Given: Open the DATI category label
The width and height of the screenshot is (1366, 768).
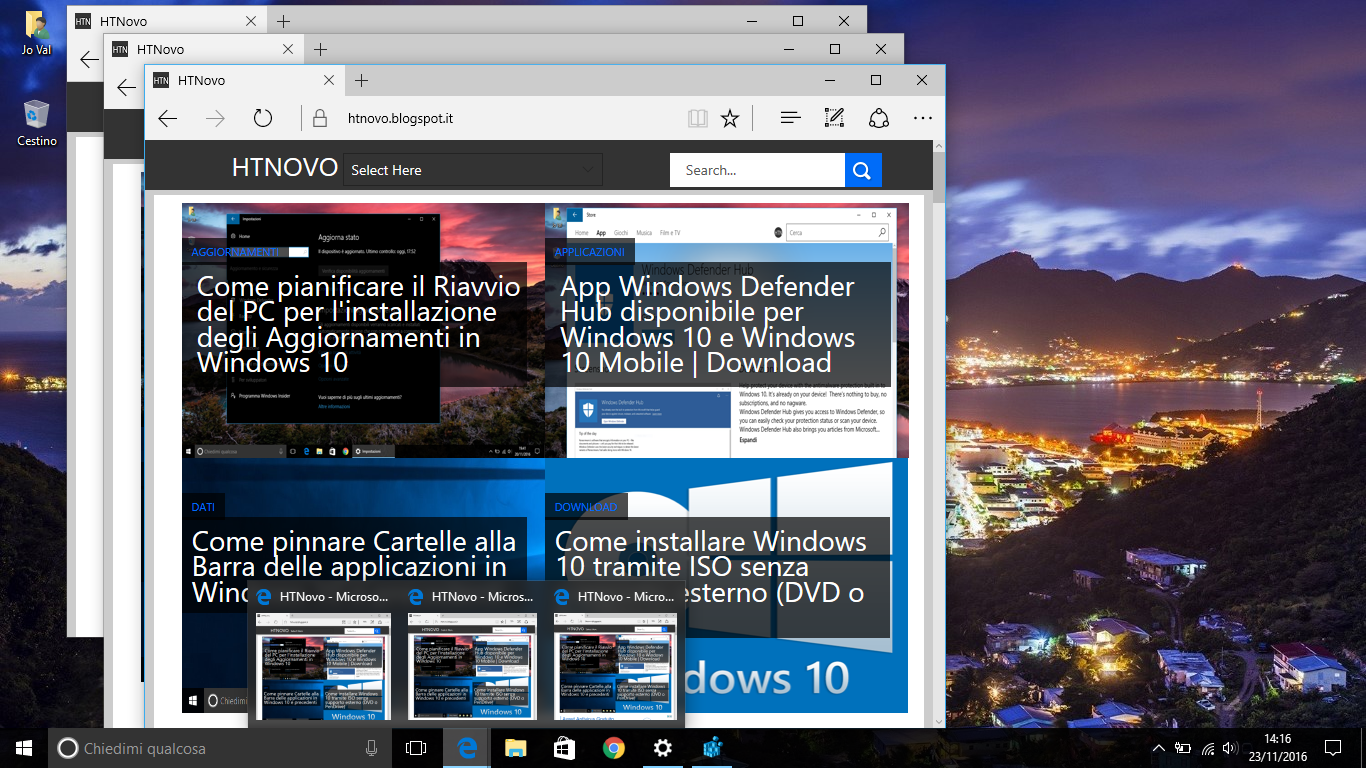Looking at the screenshot, I should point(203,507).
